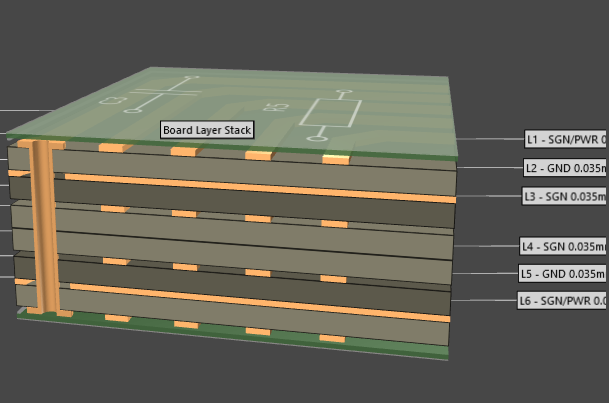Screen dimensions: 609x403
Task: Click the L2 - GND layer label
Action: coord(565,167)
